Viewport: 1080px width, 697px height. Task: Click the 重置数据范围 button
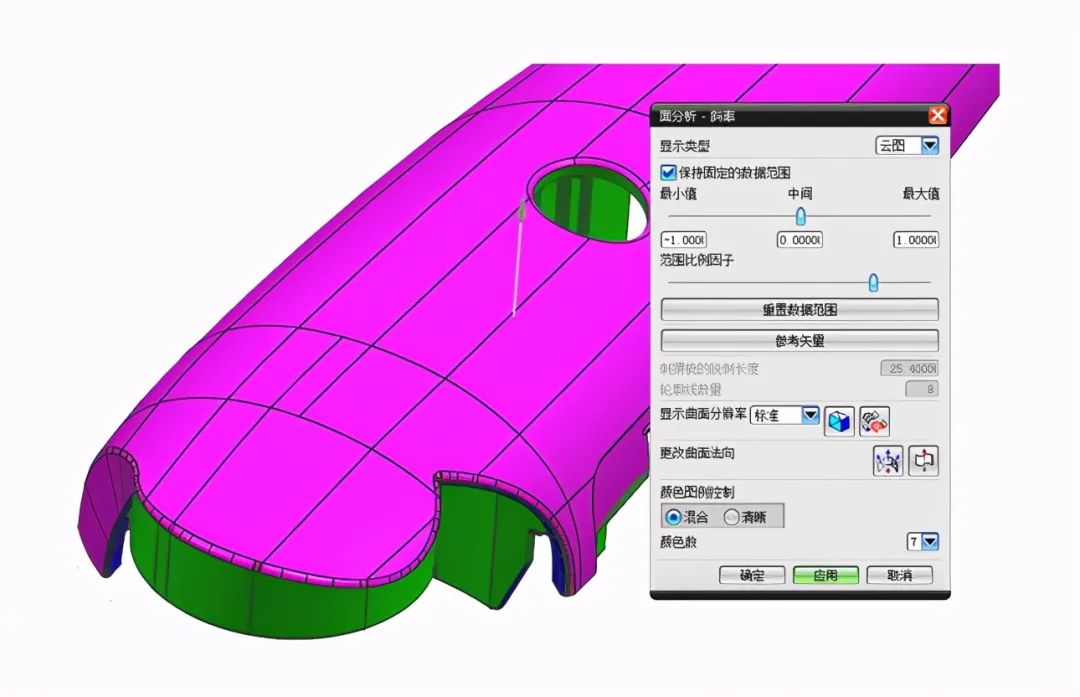click(x=800, y=309)
